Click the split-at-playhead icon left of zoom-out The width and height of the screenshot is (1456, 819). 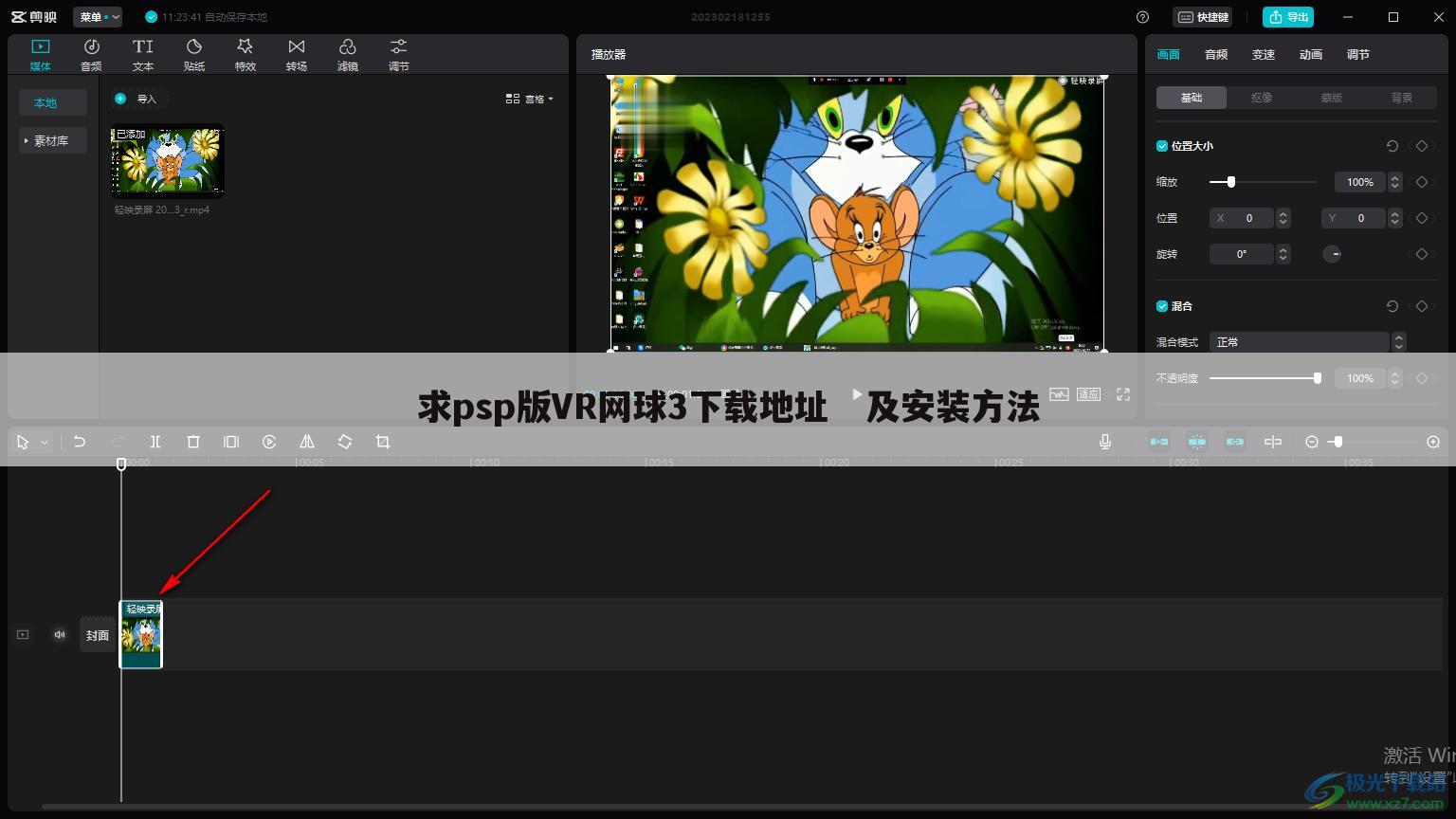1273,442
